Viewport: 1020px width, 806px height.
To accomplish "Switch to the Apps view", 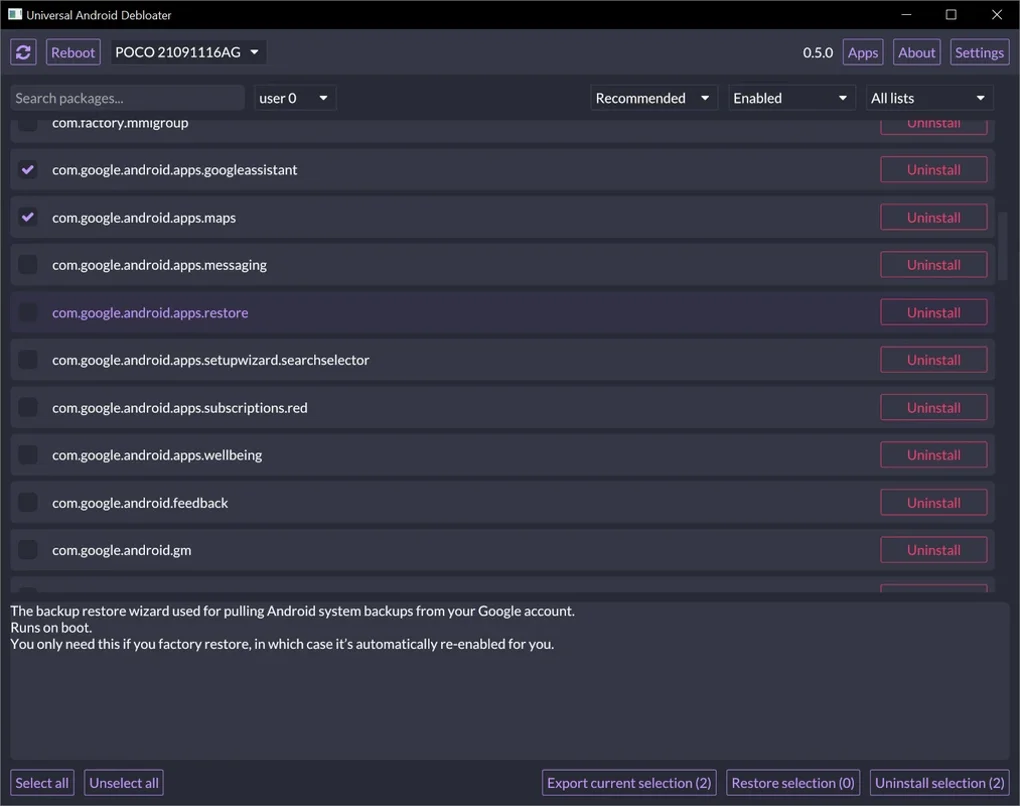I will (862, 53).
